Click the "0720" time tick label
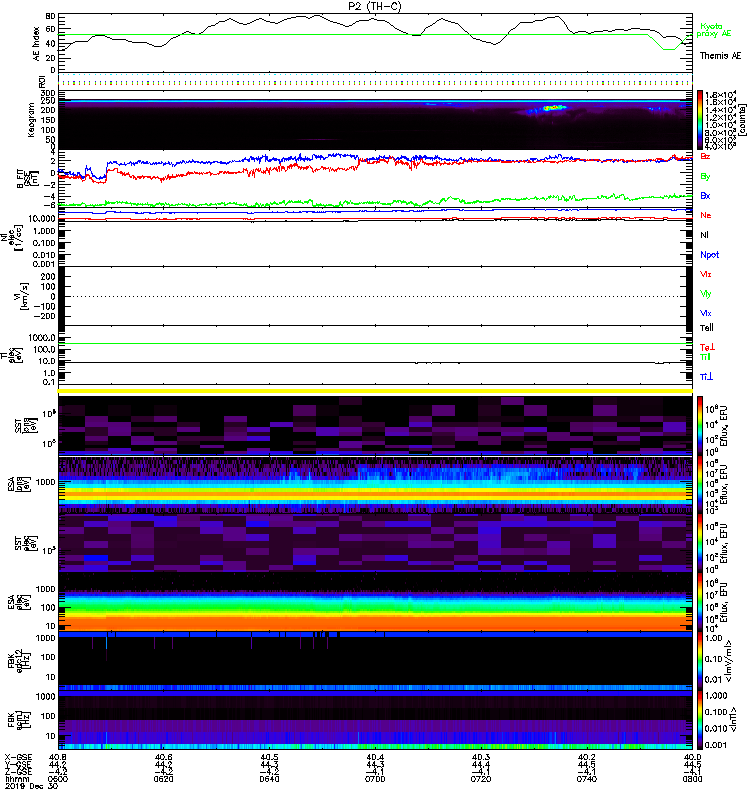Viewport: 750px width, 800px height. pyautogui.click(x=481, y=779)
